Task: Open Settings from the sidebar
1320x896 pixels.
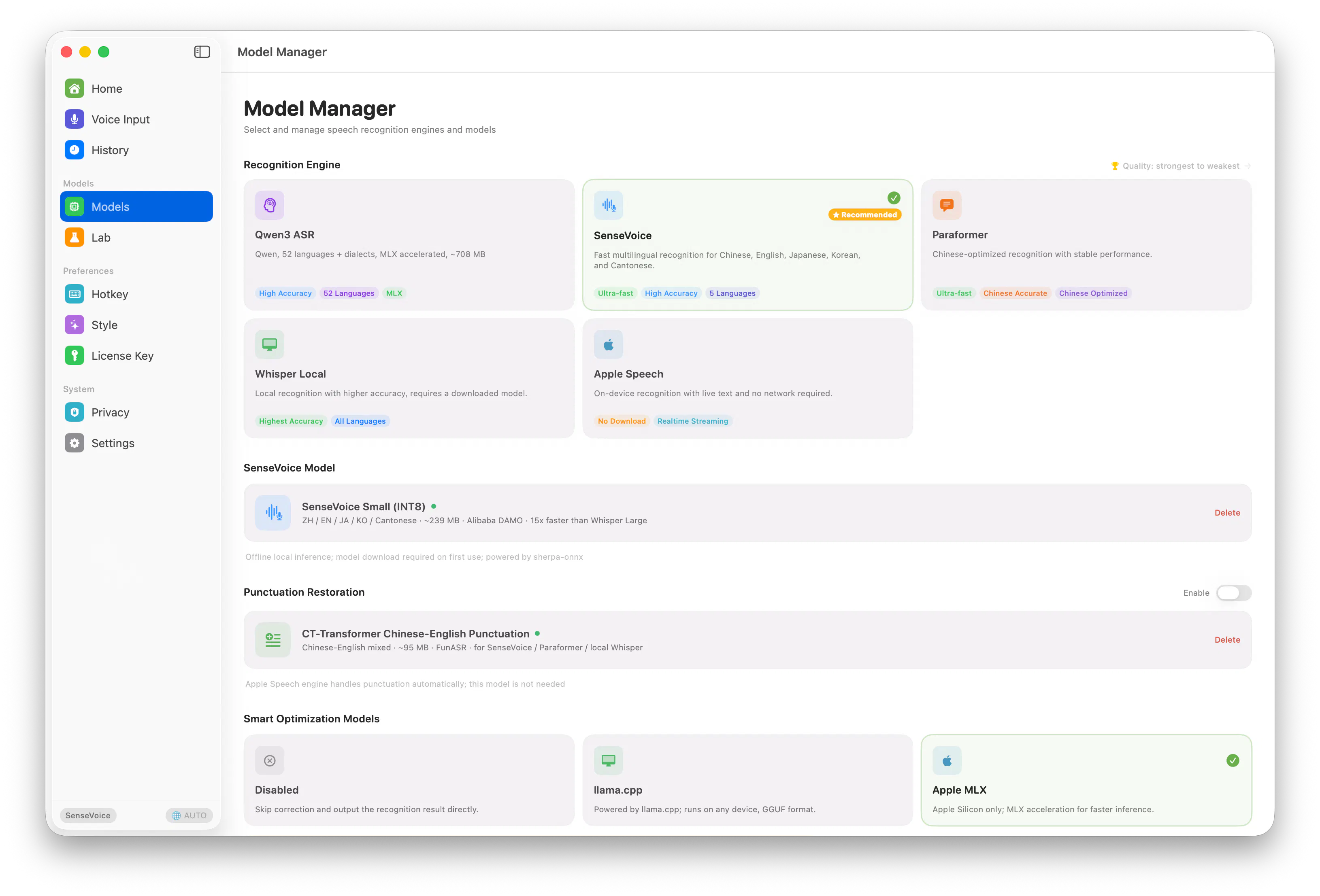Action: click(136, 443)
